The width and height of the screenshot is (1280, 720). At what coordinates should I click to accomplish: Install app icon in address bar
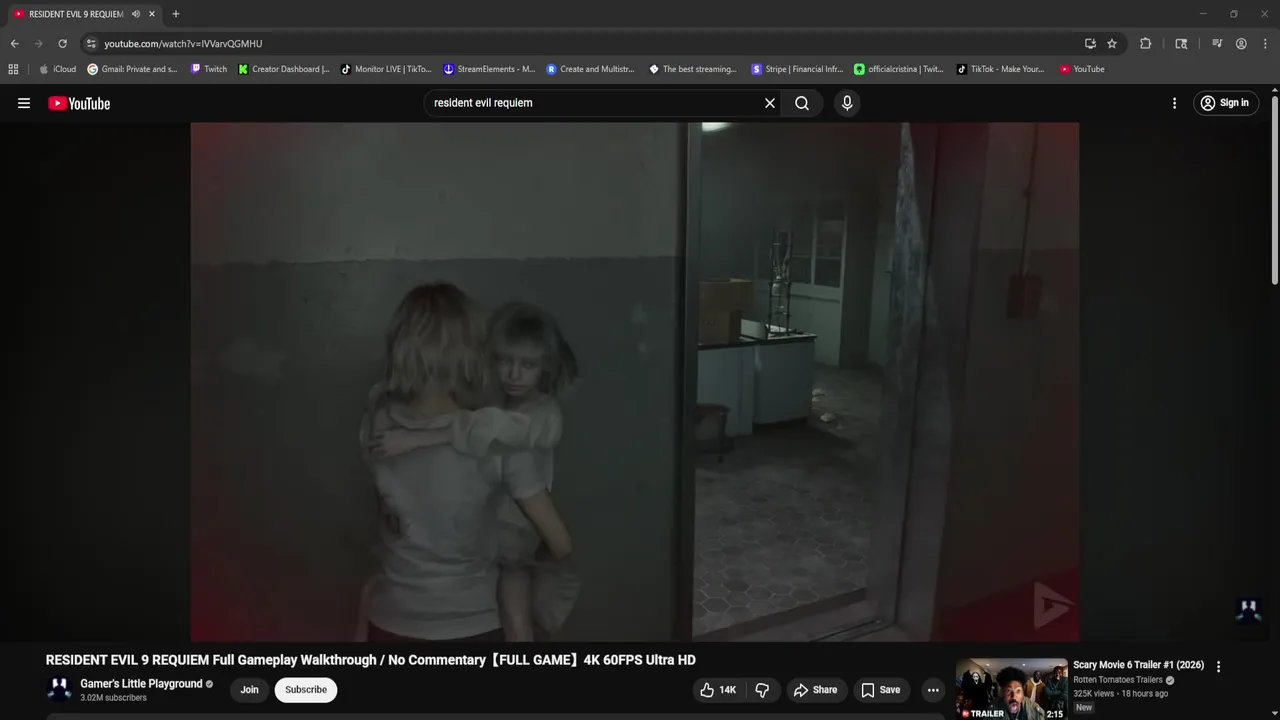(1090, 44)
